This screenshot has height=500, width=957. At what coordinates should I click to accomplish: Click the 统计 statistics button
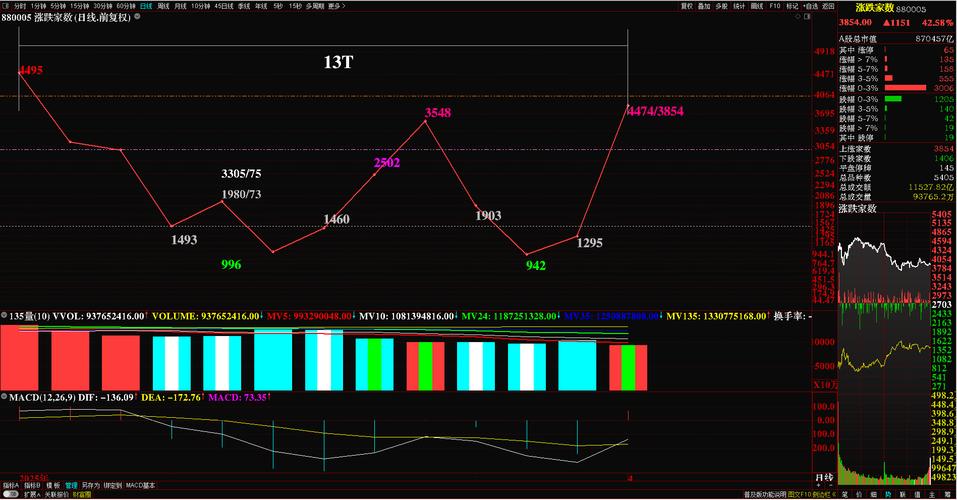[739, 6]
